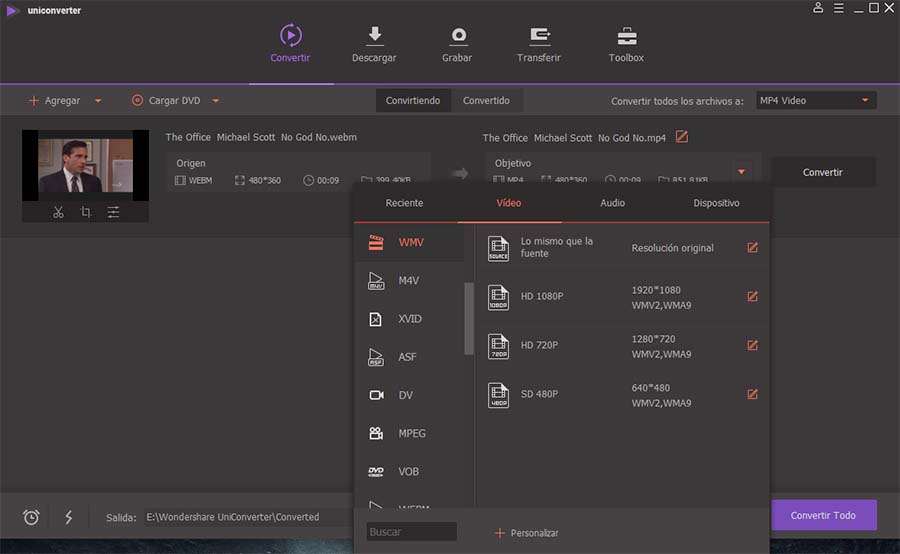900x554 pixels.
Task: Open the schedule alarm clock icon
Action: coord(31,517)
